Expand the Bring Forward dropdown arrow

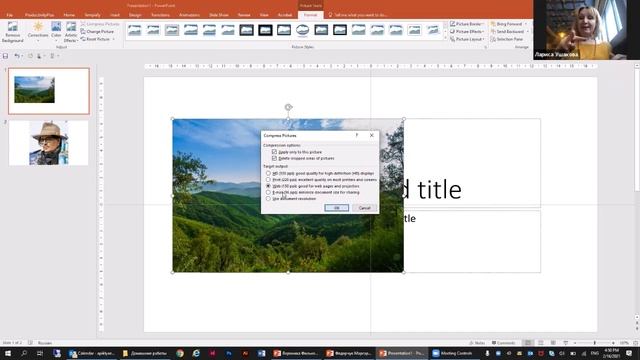point(526,24)
